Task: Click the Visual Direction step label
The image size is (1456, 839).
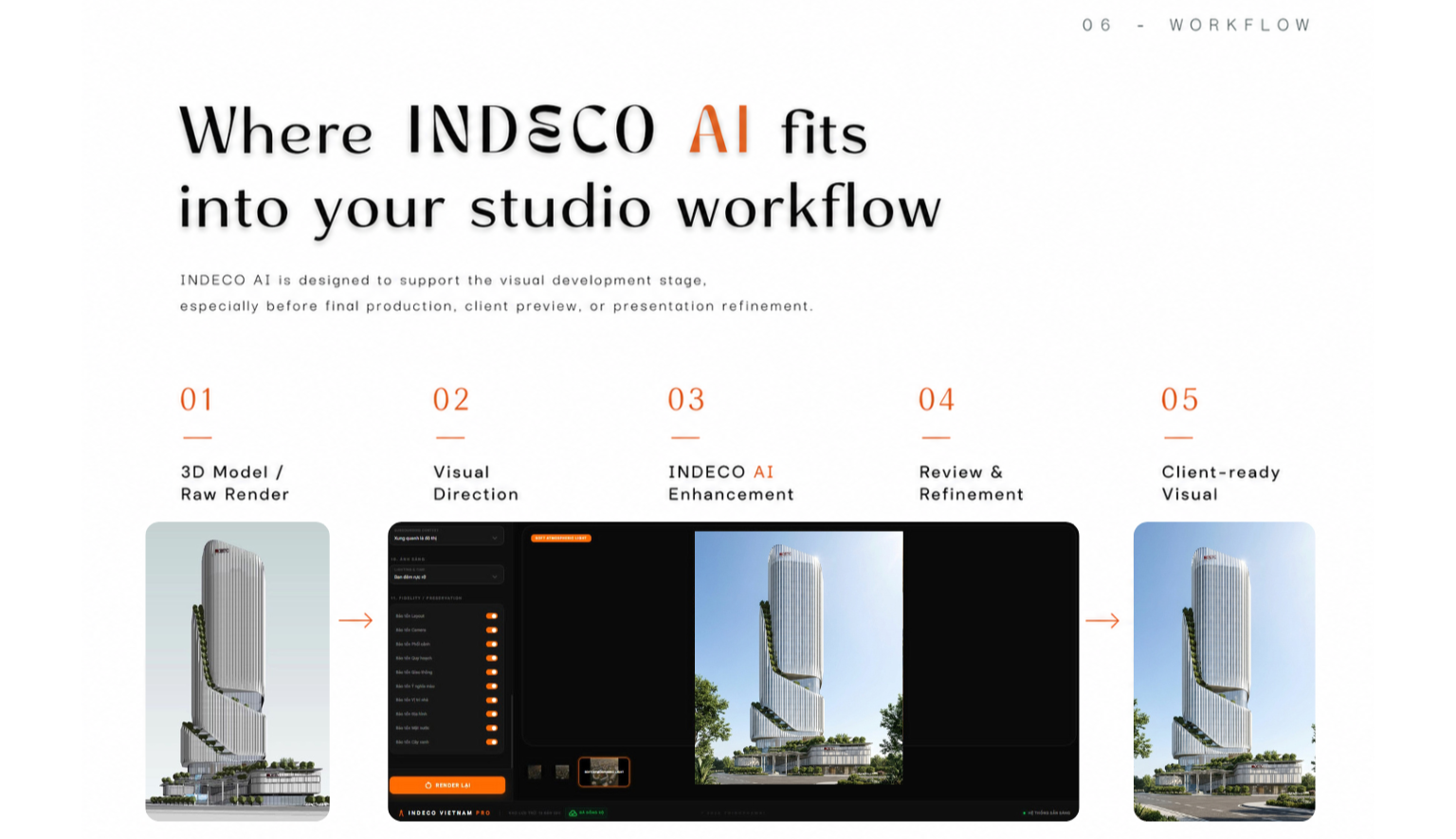Action: [x=476, y=483]
